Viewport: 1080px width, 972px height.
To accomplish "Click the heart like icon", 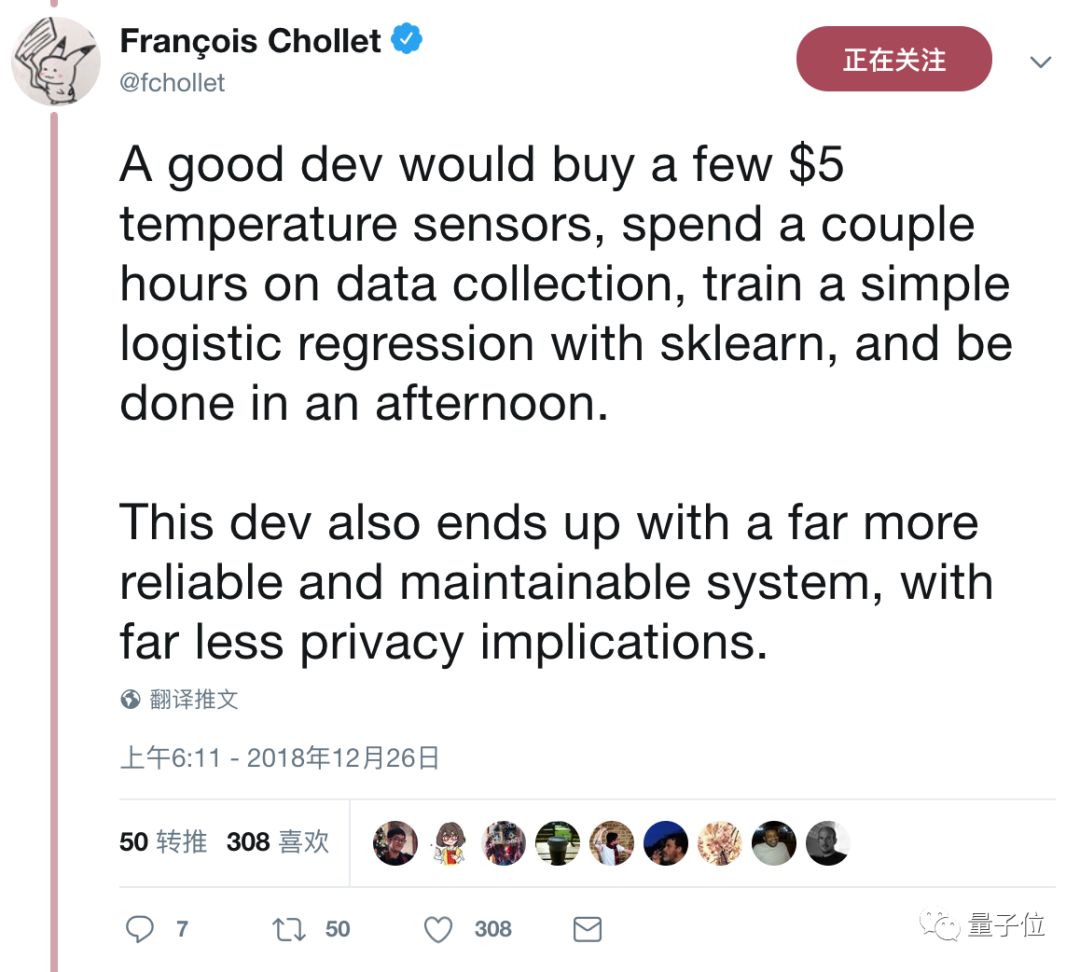I will click(x=438, y=929).
